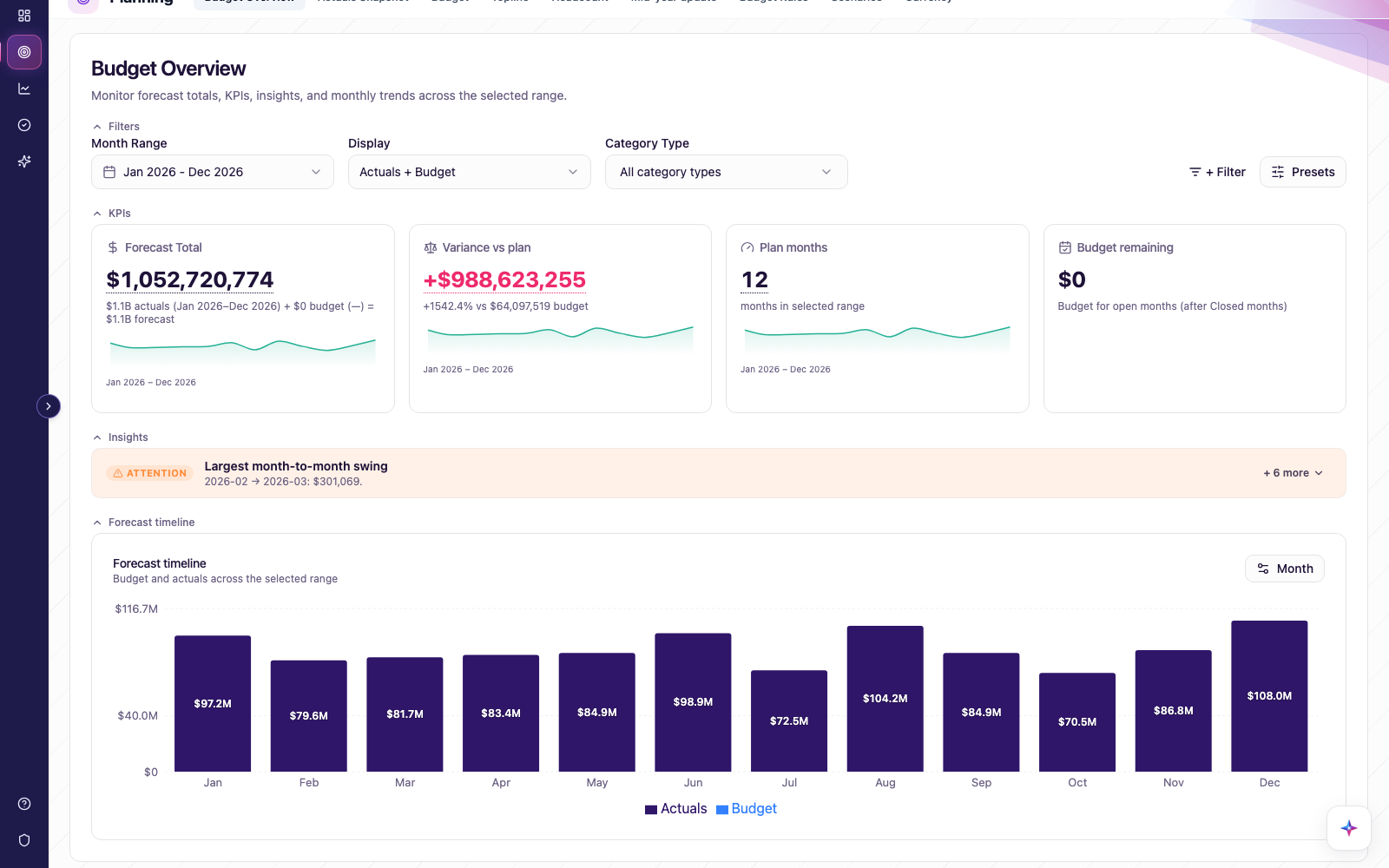Image resolution: width=1389 pixels, height=868 pixels.
Task: Click the variance value +$988,623,255
Action: 504,279
